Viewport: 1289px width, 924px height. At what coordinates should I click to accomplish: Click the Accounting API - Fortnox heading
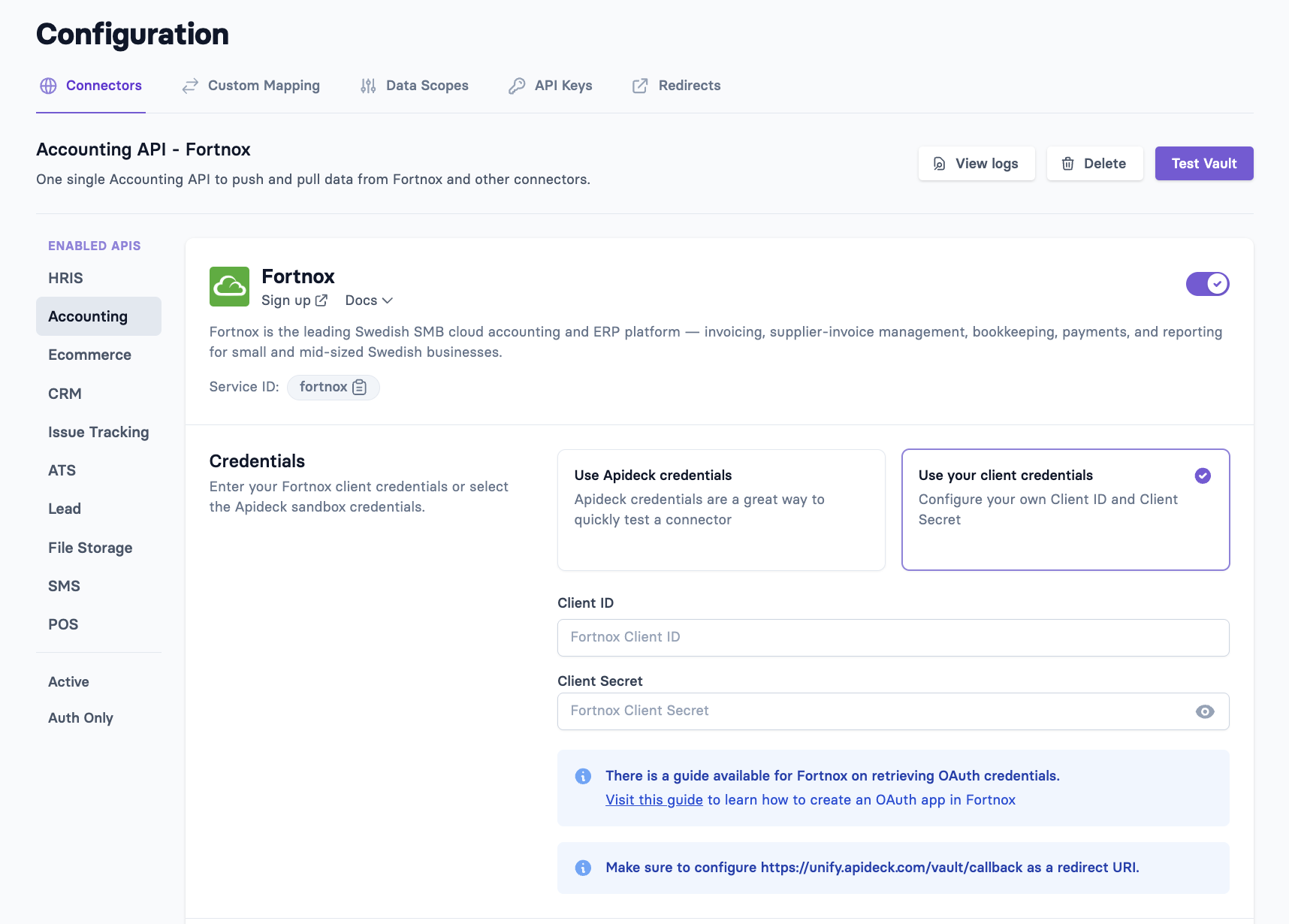click(x=143, y=149)
